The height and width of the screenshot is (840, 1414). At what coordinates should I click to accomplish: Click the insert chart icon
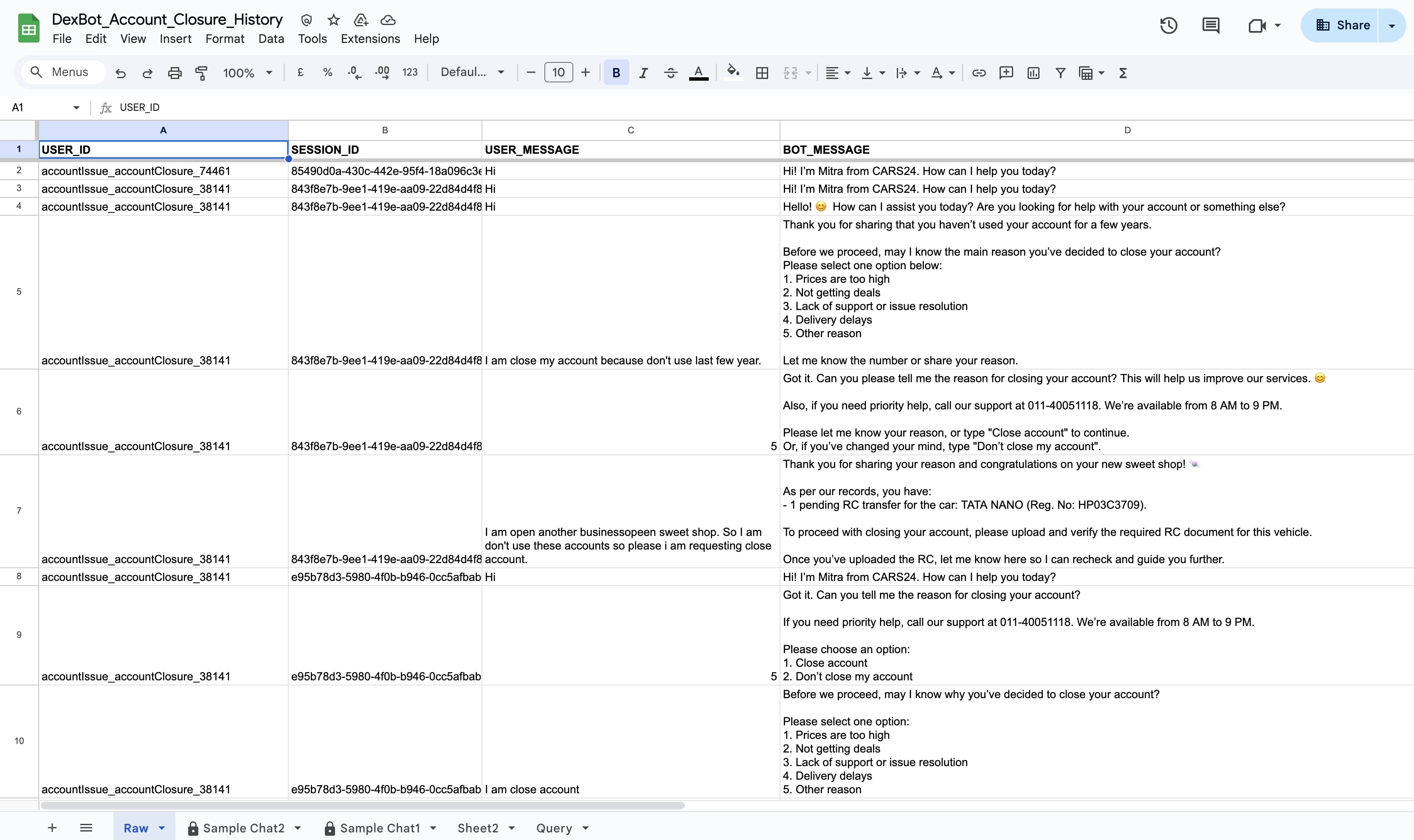pyautogui.click(x=1033, y=73)
